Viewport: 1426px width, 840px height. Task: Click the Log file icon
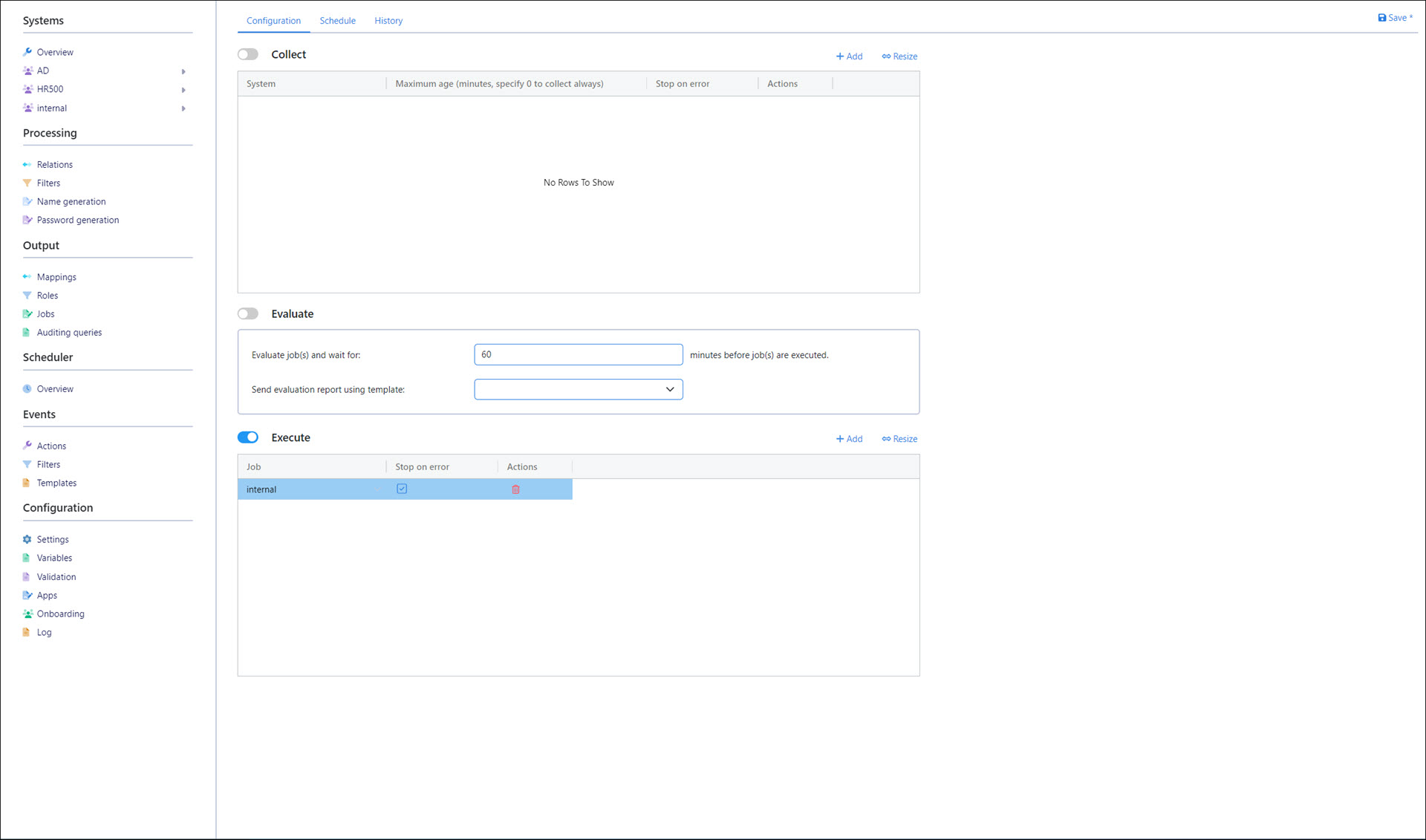coord(27,633)
